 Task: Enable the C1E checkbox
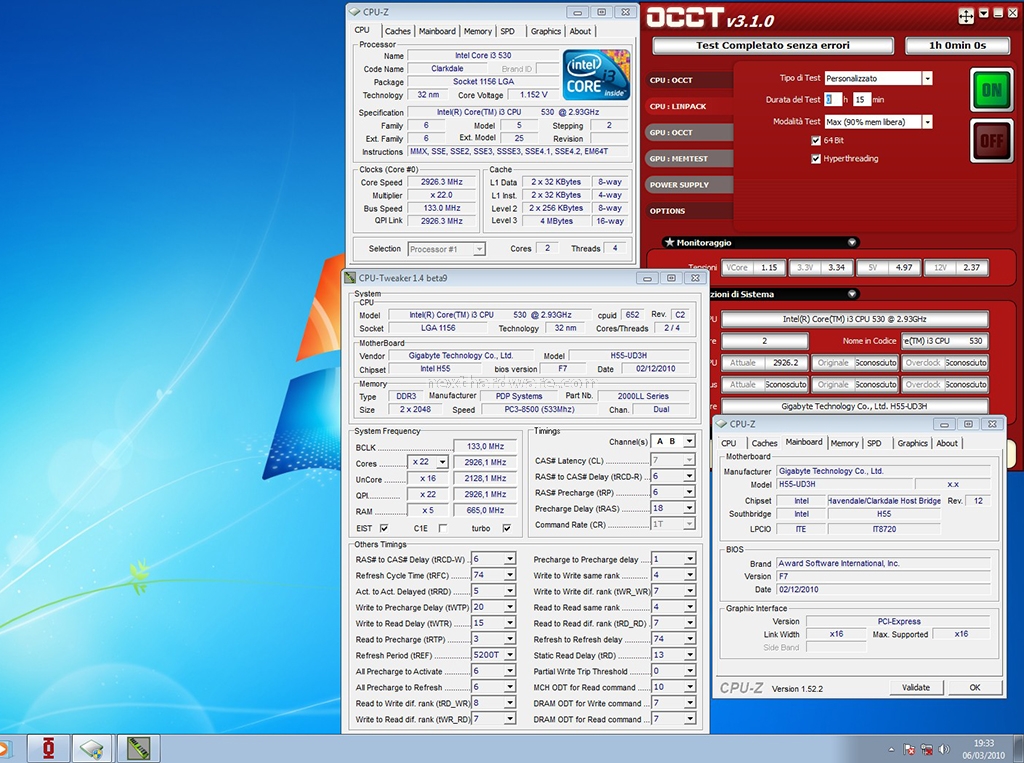point(443,528)
